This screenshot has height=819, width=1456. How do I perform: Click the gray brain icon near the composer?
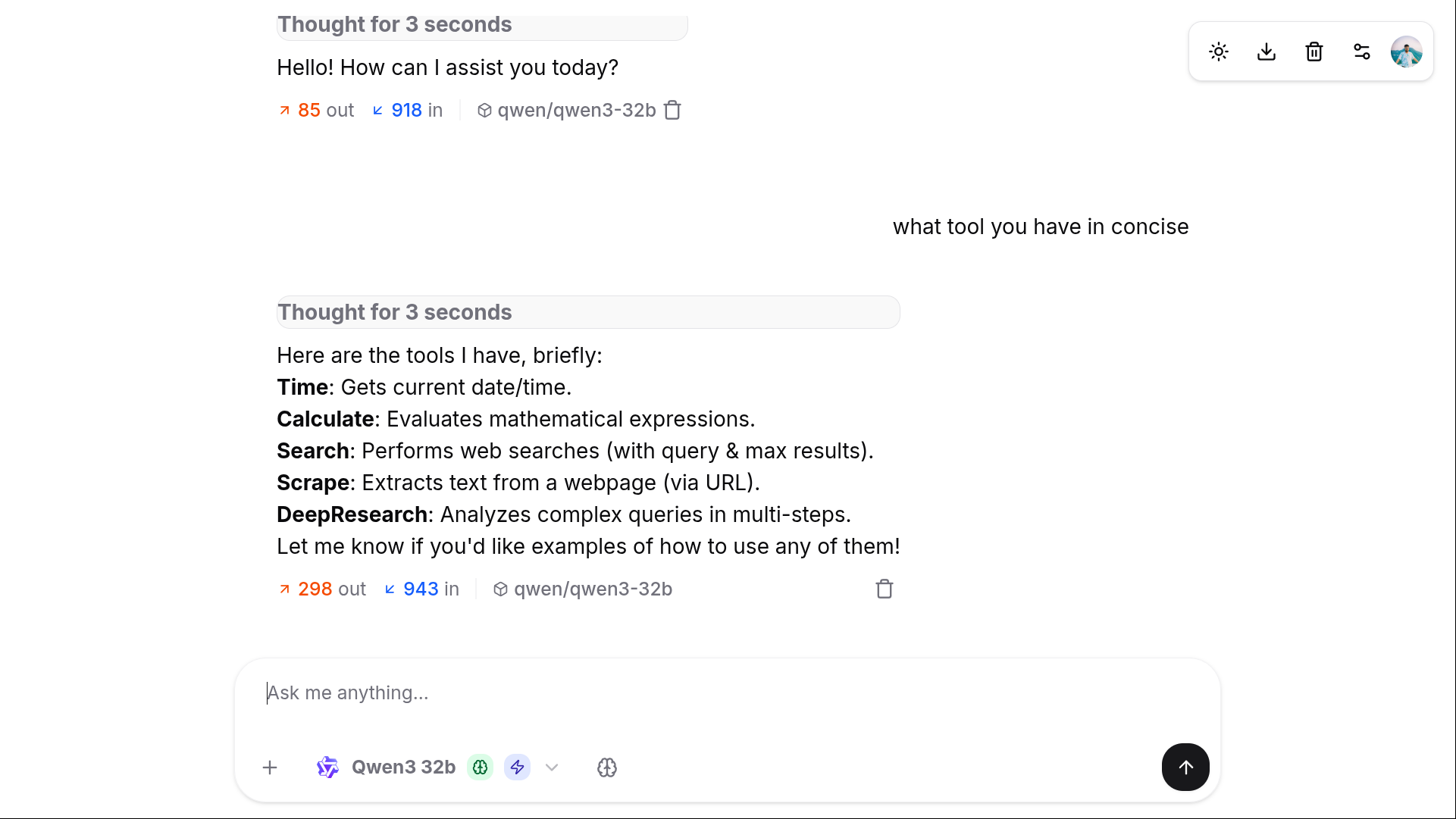(606, 767)
